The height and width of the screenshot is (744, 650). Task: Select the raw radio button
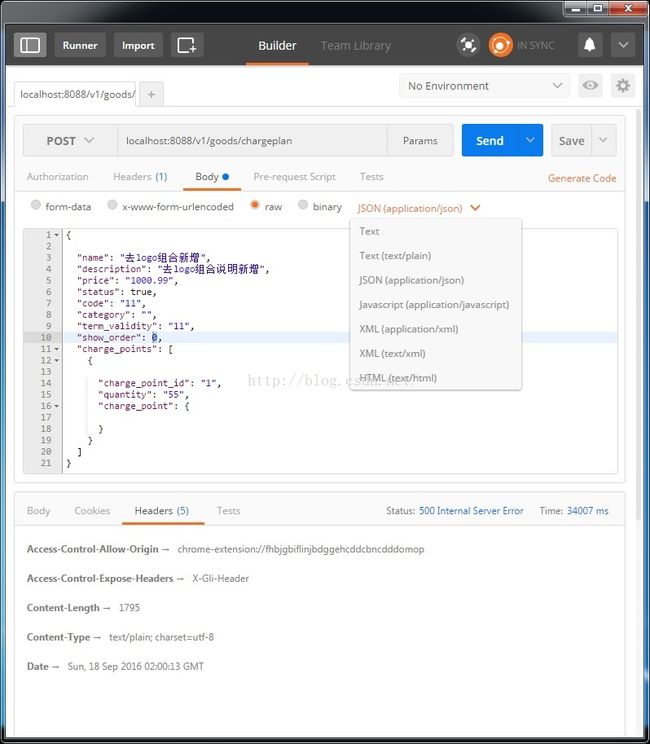tap(255, 205)
